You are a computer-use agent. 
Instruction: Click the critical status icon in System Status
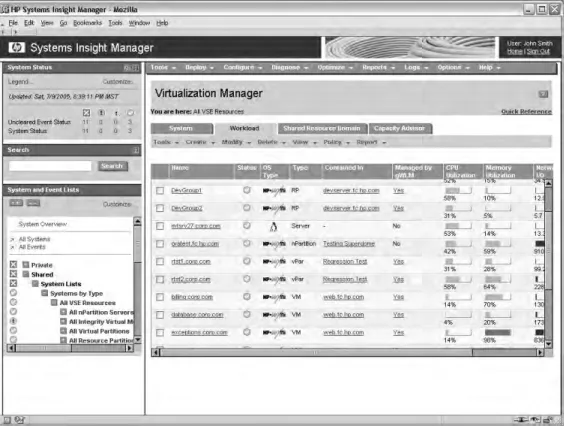(86, 113)
